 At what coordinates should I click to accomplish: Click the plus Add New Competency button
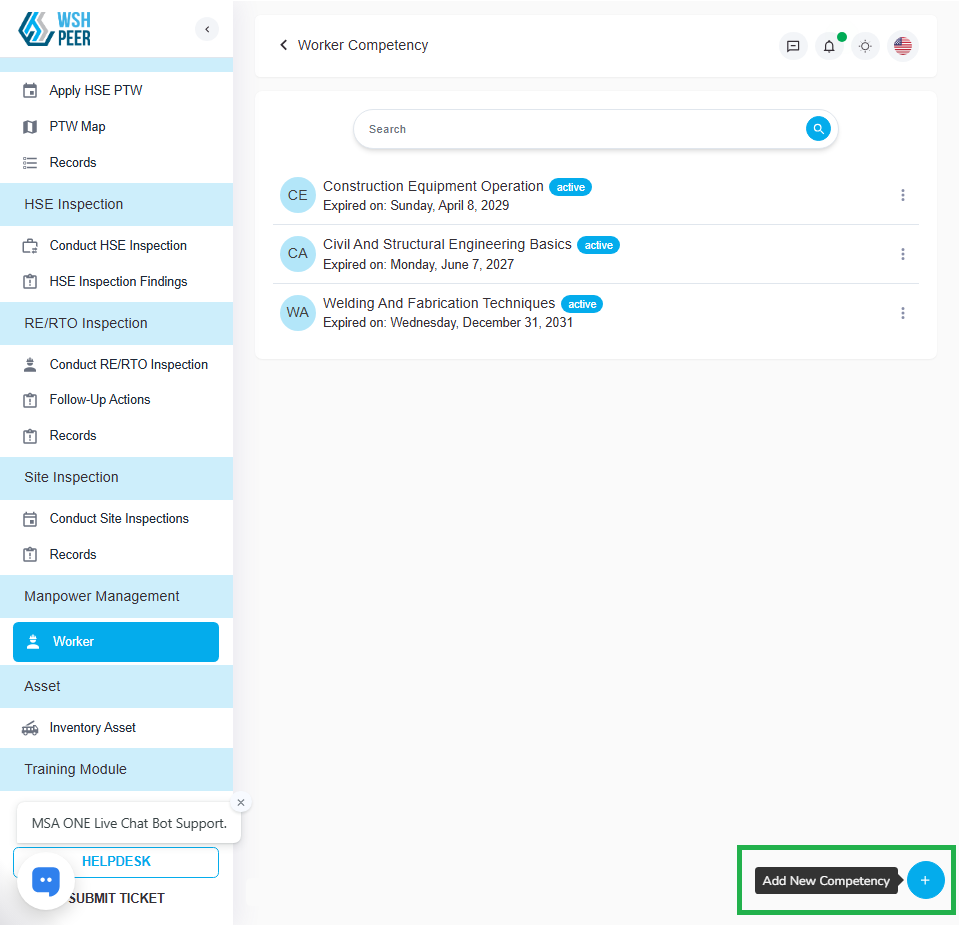[x=925, y=880]
